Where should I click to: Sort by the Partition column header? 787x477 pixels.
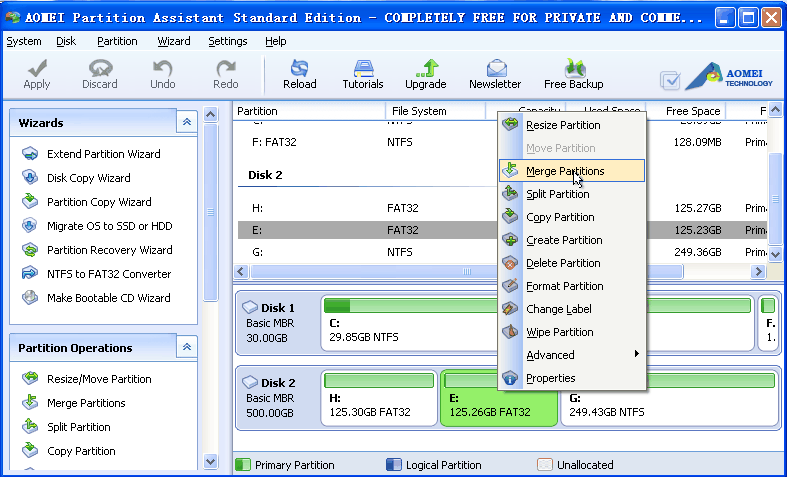click(309, 111)
